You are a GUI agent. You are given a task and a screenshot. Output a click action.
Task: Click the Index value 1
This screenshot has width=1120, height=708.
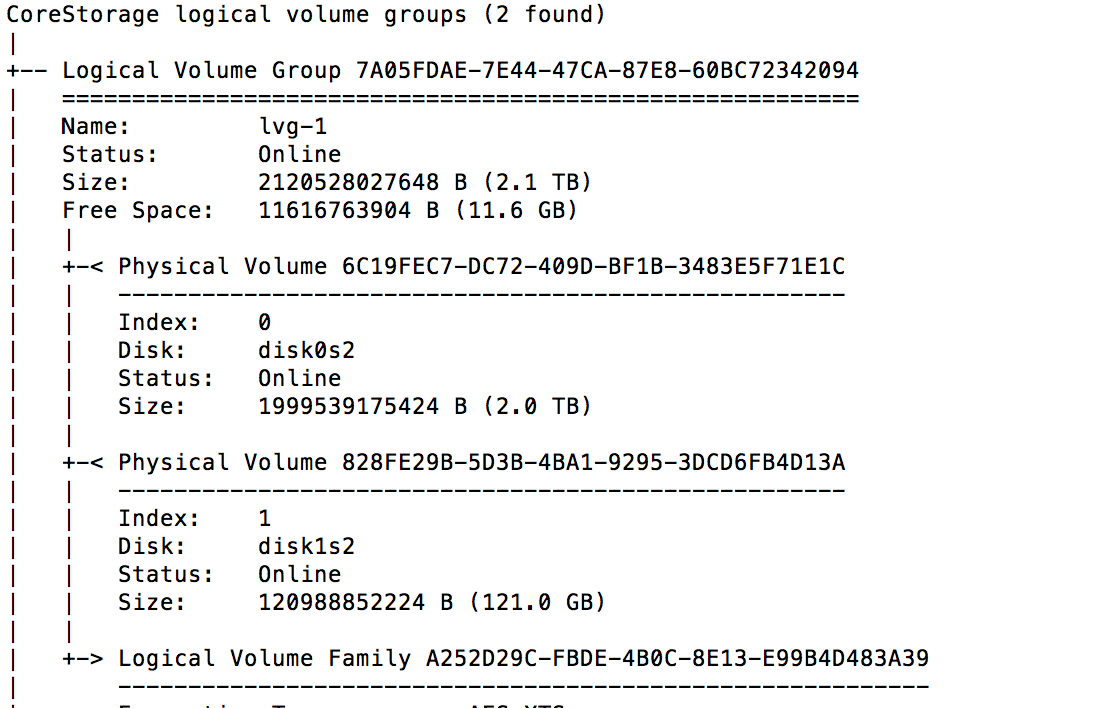pos(264,519)
